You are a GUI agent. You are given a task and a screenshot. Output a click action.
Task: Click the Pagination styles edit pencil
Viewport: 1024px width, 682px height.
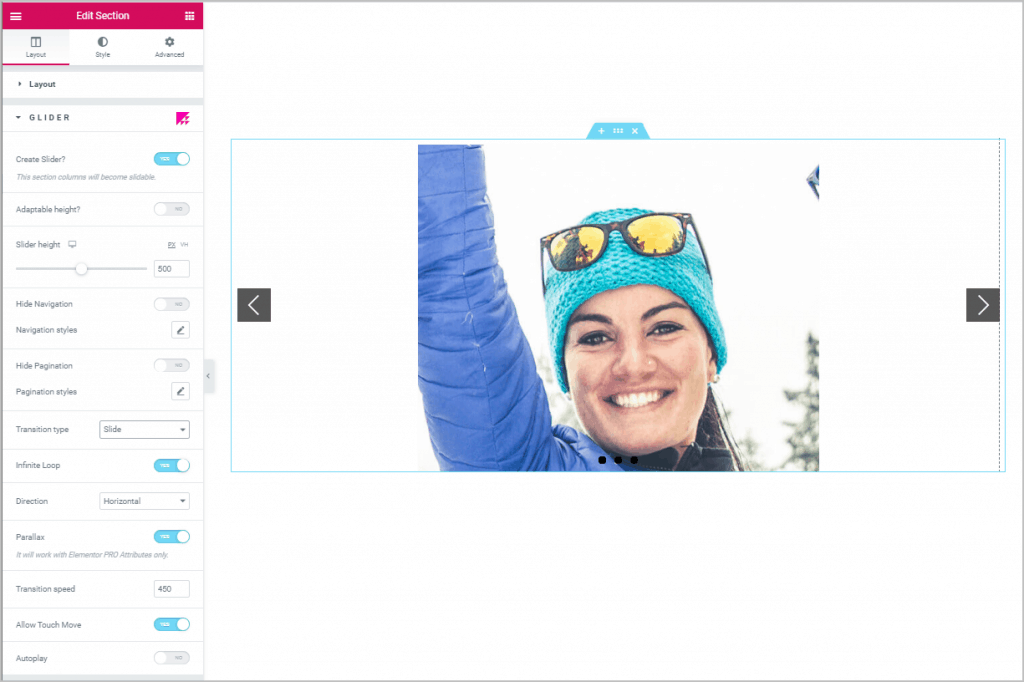180,392
